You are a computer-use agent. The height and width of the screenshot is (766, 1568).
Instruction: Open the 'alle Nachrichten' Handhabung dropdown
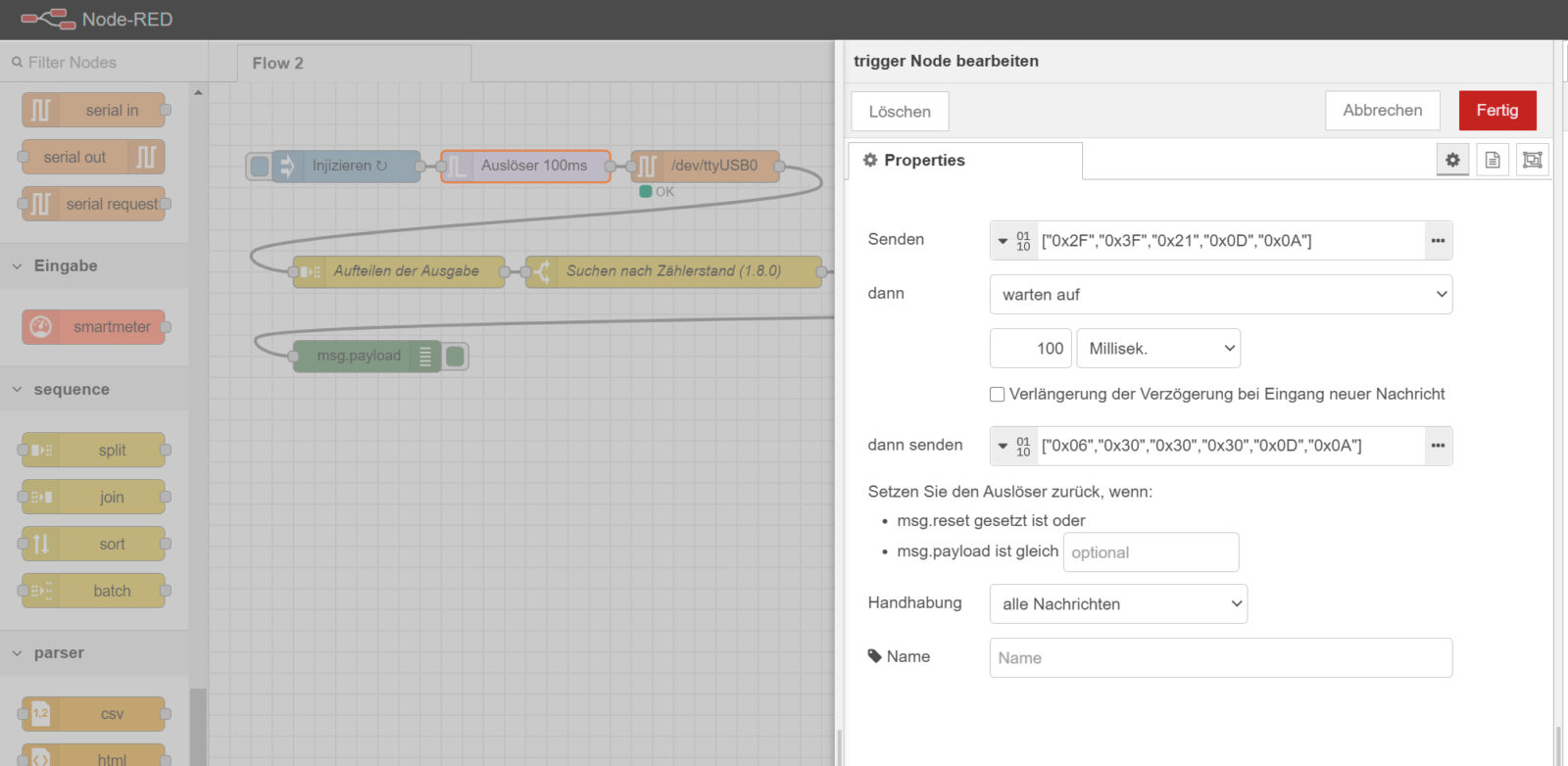[1118, 604]
